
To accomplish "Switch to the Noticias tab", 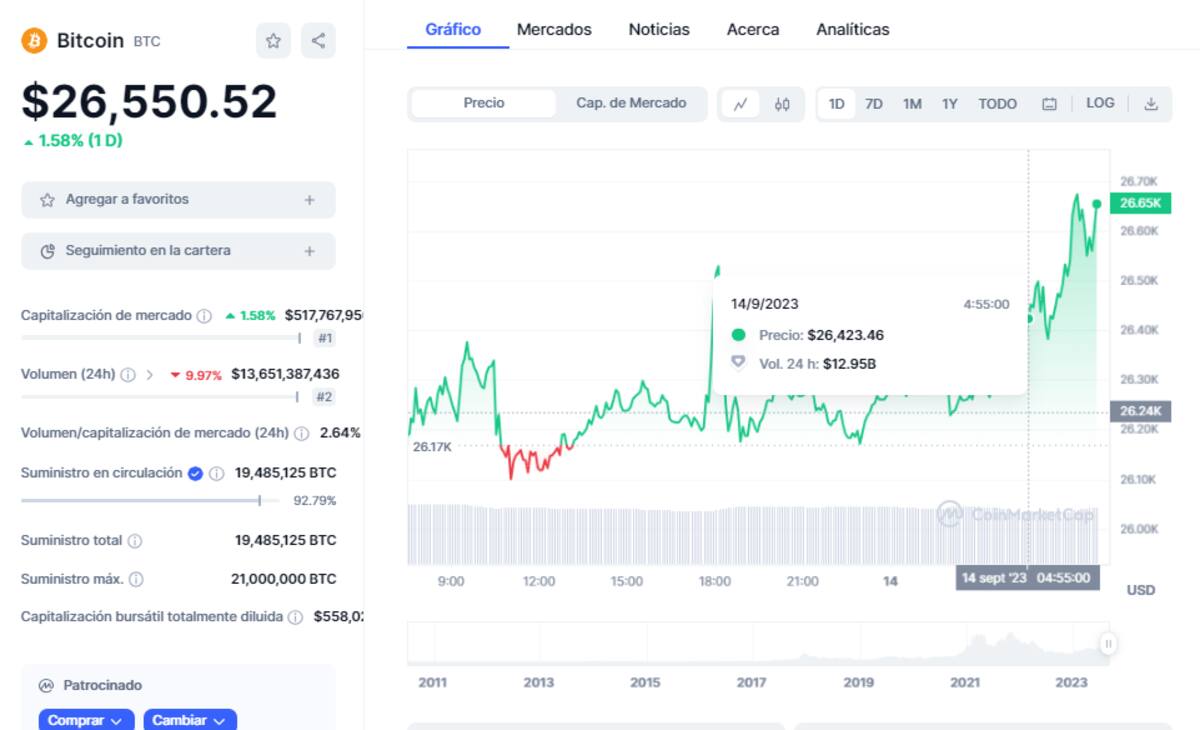I will 659,30.
